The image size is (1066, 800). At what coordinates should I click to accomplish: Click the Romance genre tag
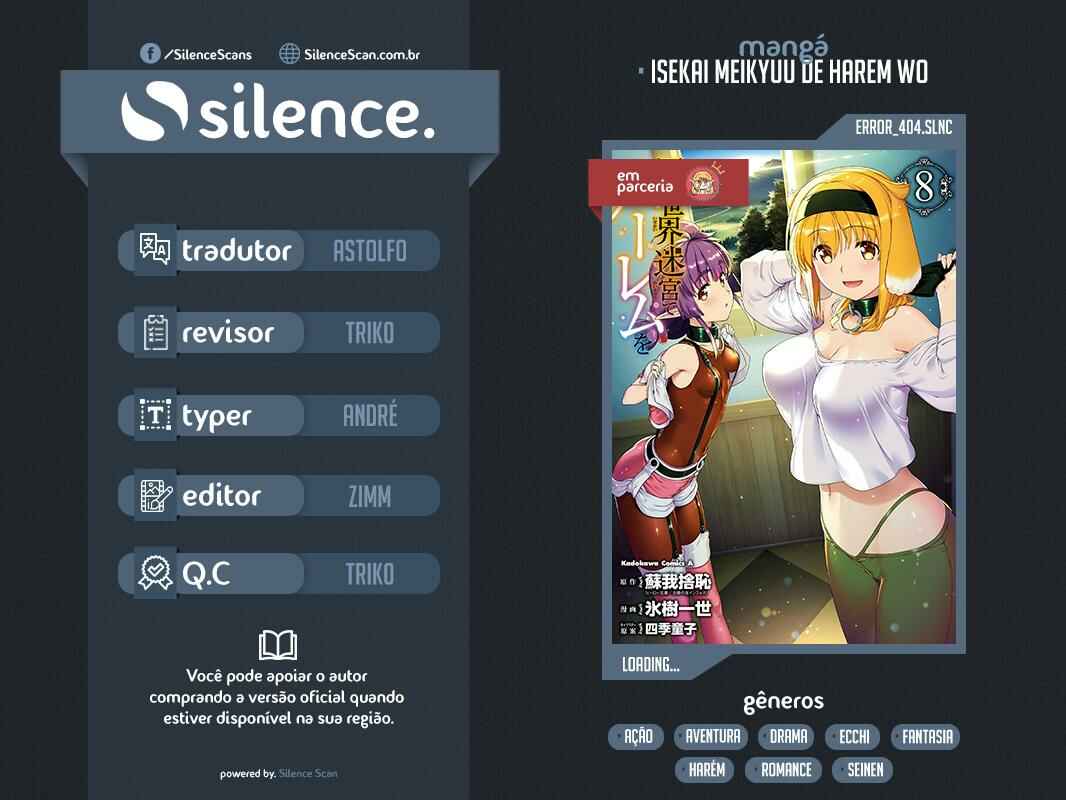click(x=785, y=770)
